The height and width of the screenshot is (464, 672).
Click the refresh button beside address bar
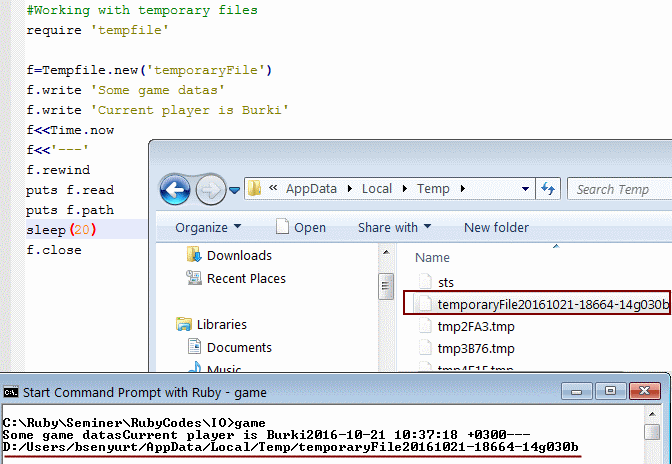549,188
